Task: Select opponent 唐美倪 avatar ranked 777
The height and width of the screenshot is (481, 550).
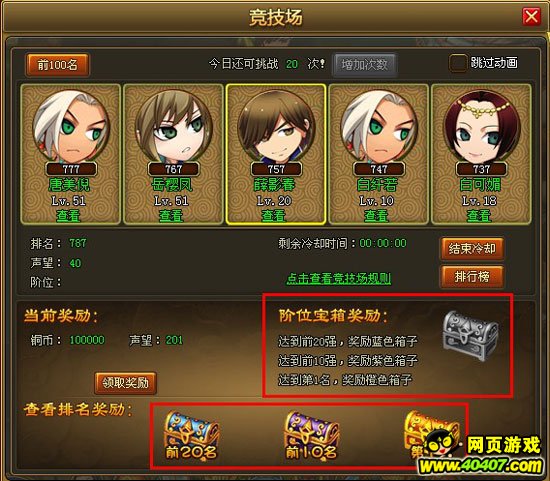Action: [x=71, y=128]
